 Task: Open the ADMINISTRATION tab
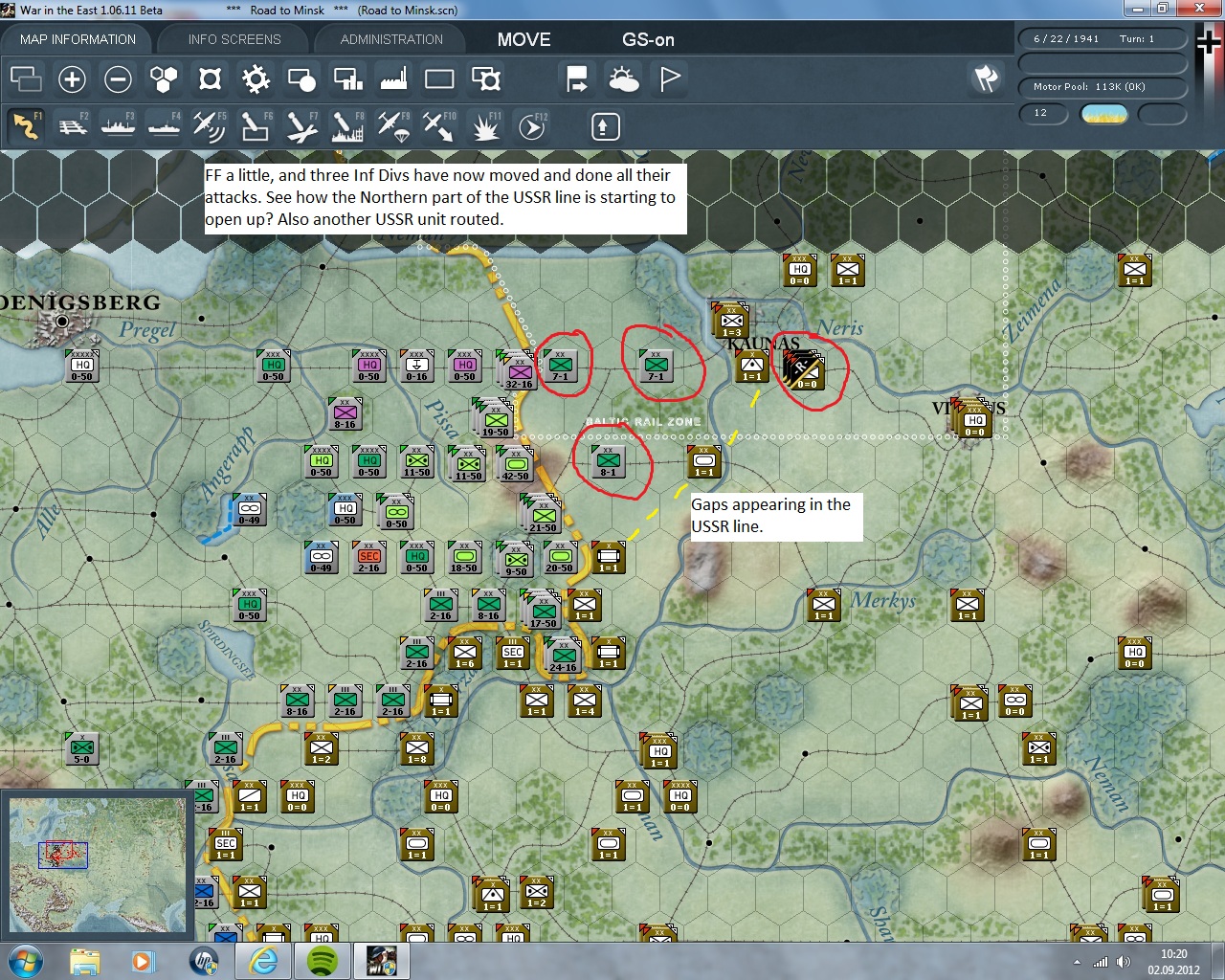(x=391, y=39)
